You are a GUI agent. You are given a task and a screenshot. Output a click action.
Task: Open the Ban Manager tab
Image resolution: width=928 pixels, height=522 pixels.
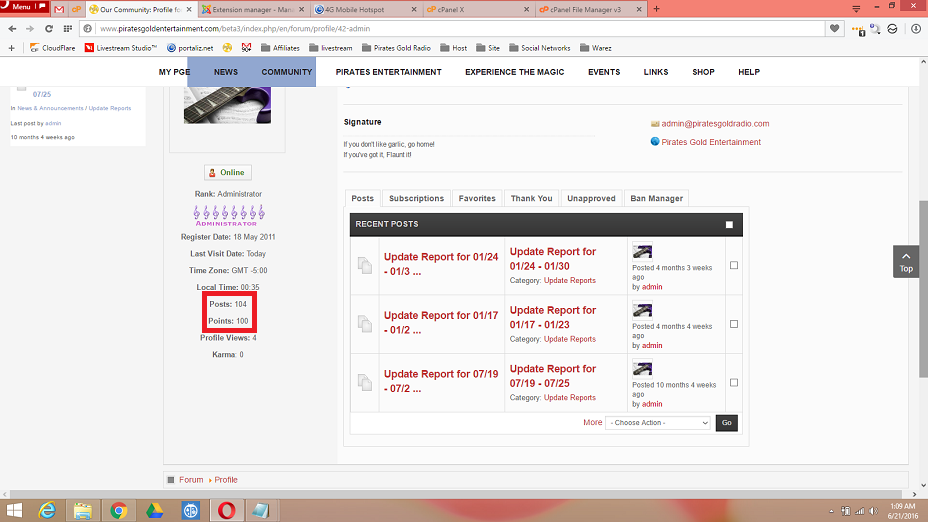click(x=656, y=199)
